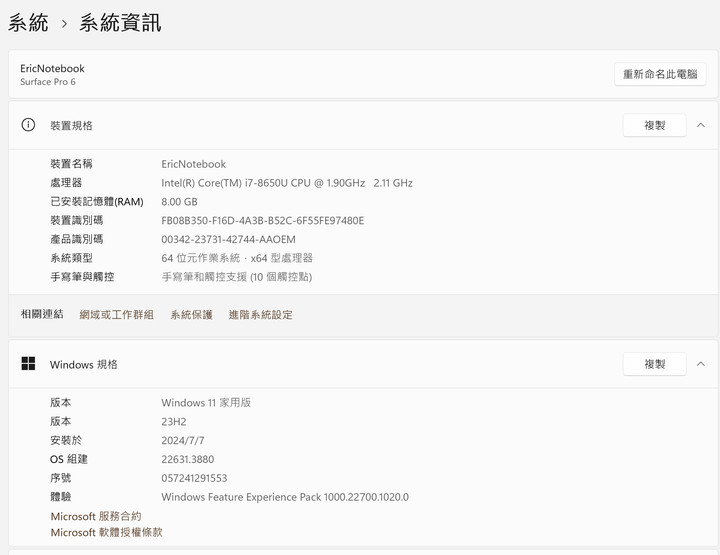
Task: Select the Windows 規格 section title
Action: 84,364
